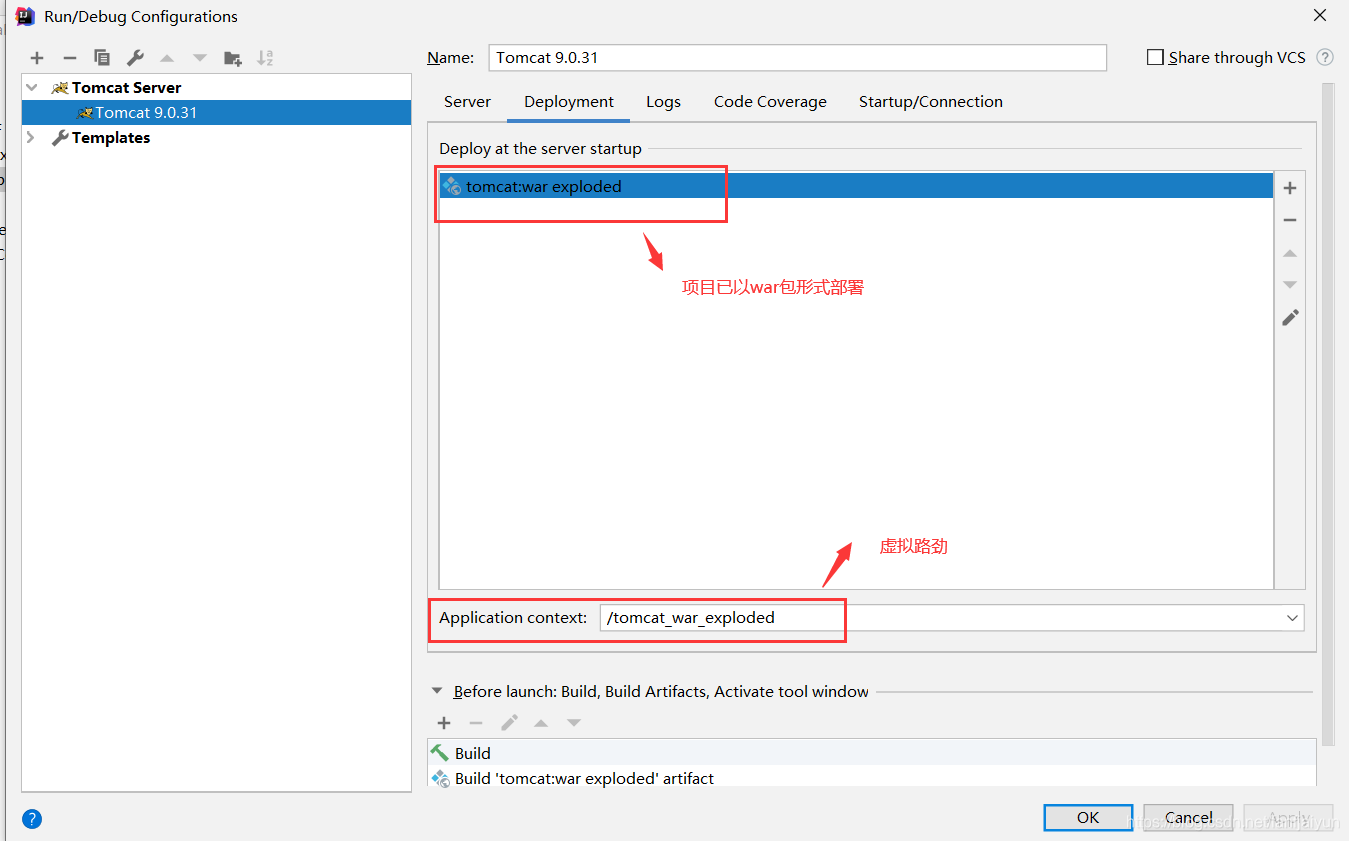
Task: Close the Run/Debug Configurations dialog
Action: (x=1320, y=15)
